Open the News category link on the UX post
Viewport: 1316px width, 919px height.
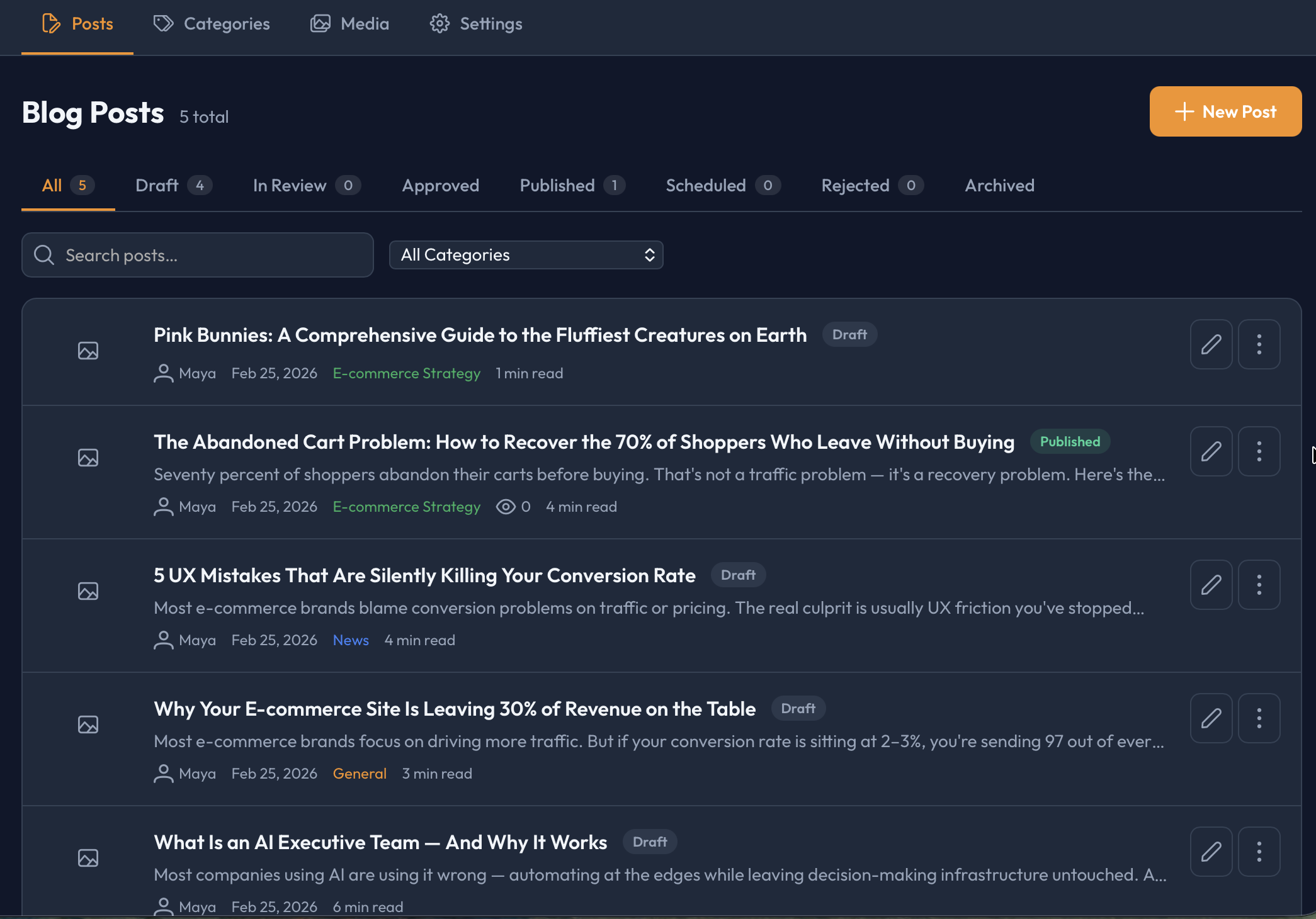pyautogui.click(x=351, y=640)
